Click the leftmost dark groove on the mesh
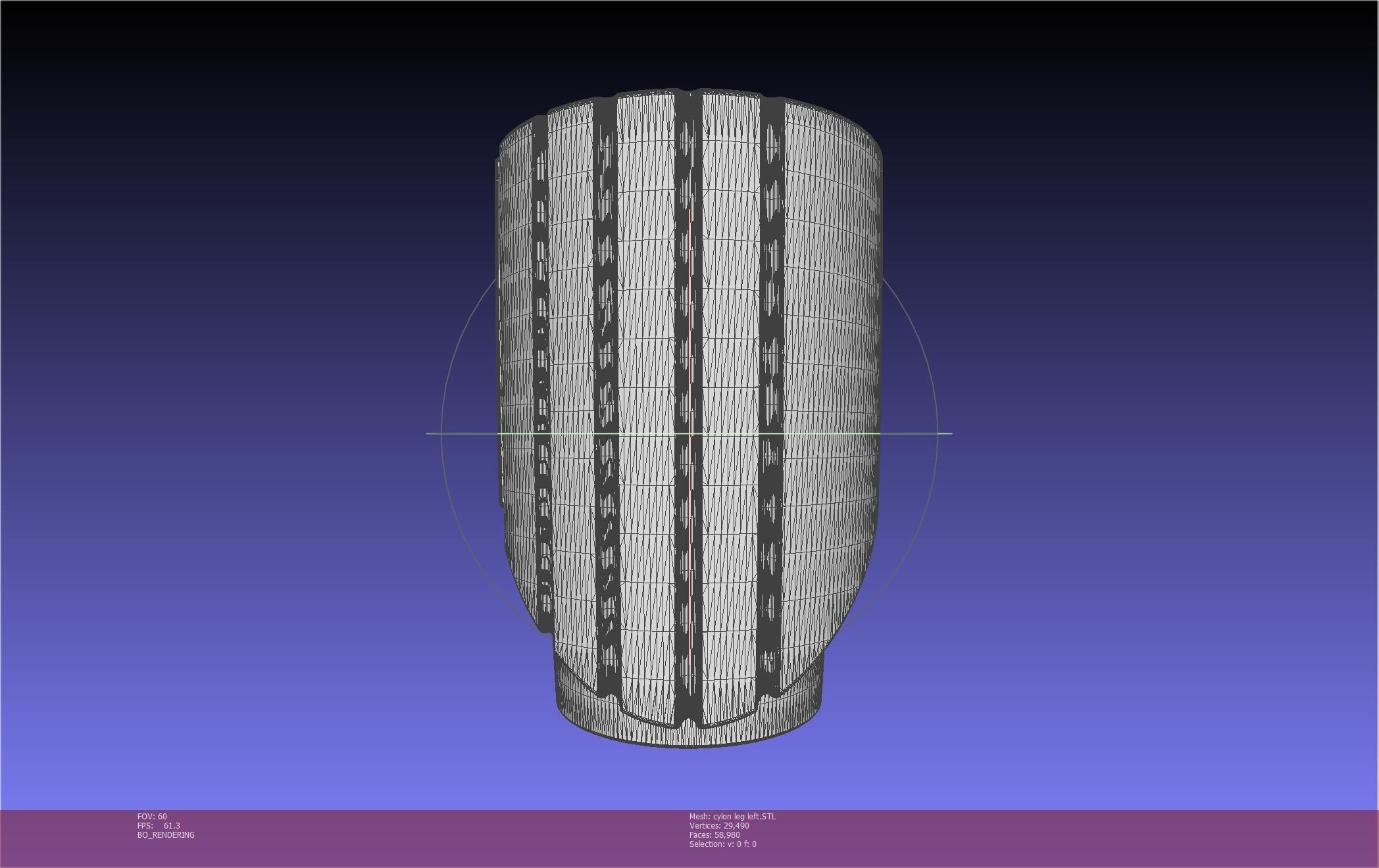The width and height of the screenshot is (1379, 868). point(541,329)
